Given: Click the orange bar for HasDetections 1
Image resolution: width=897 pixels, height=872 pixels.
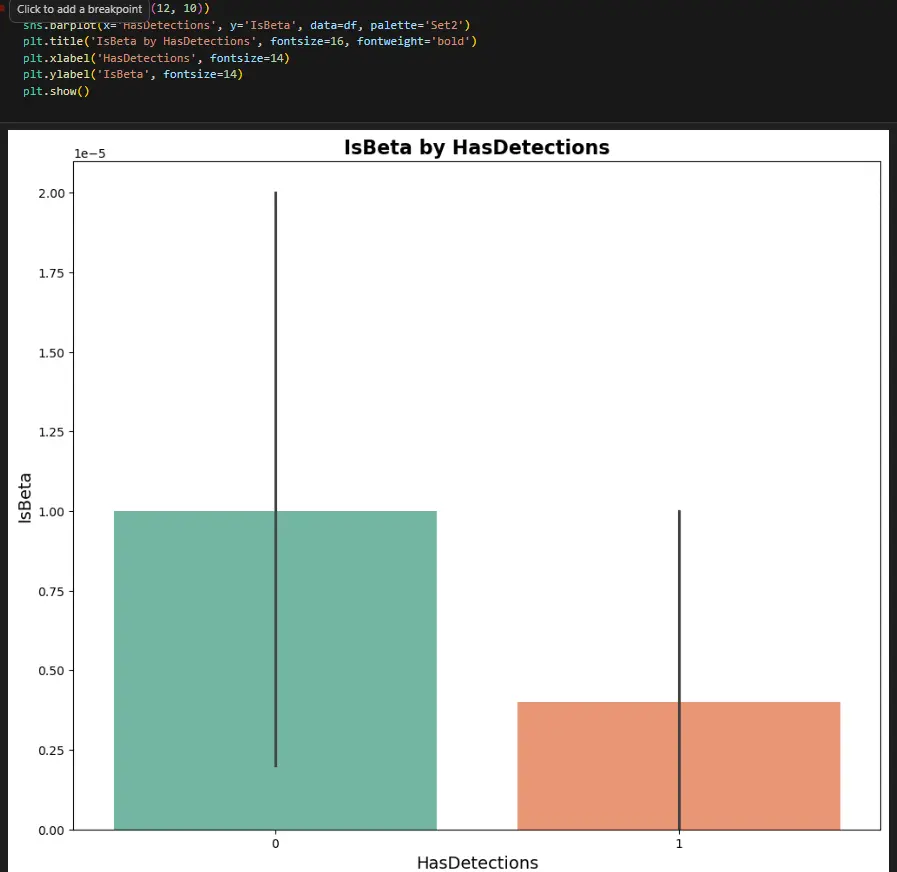Looking at the screenshot, I should (678, 766).
